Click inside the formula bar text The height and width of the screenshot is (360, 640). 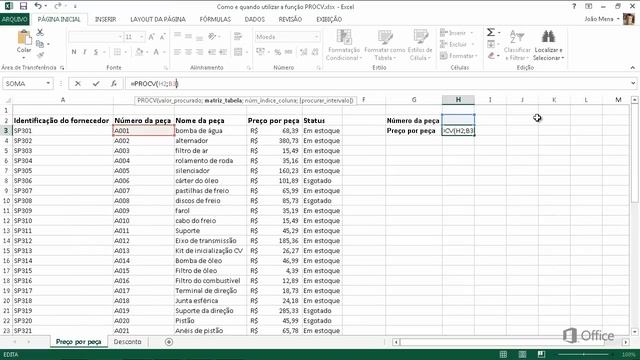(x=376, y=84)
